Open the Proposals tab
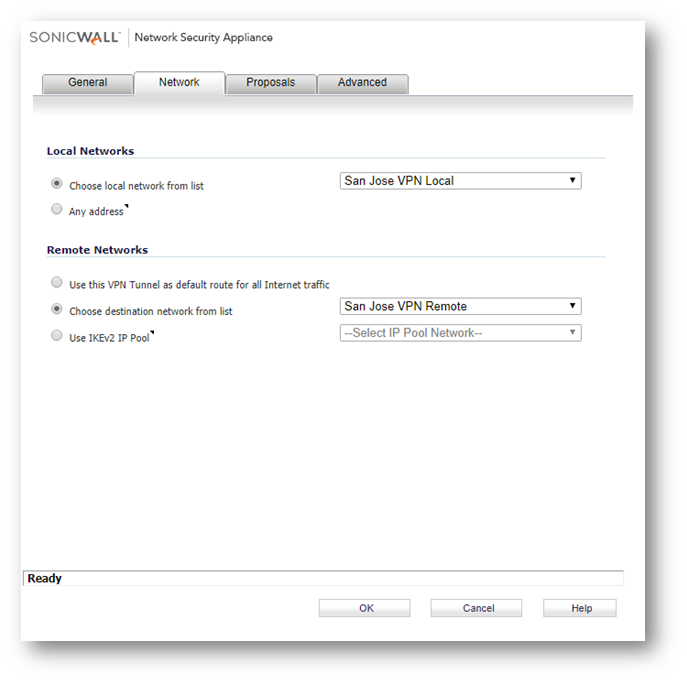 point(271,83)
